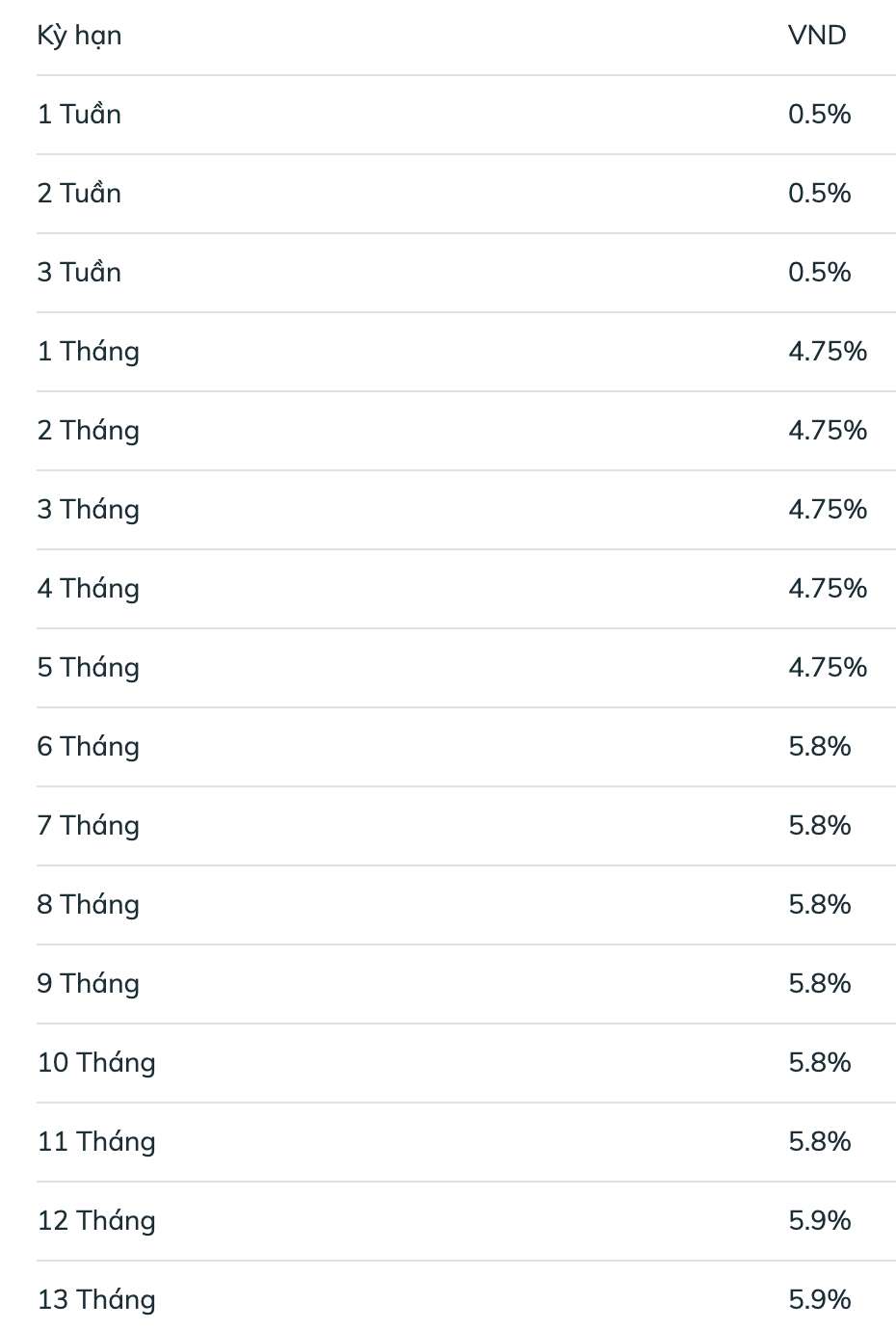
Task: Click the 5.8% rate for 11 Tháng
Action: point(819,1142)
